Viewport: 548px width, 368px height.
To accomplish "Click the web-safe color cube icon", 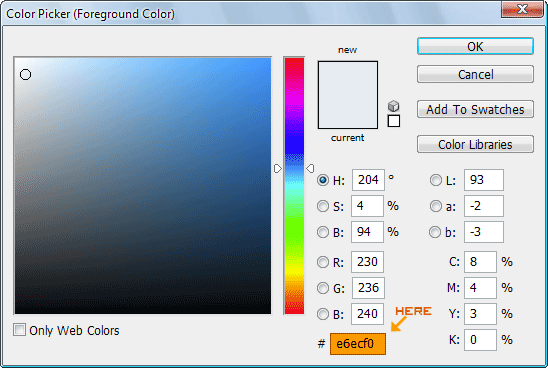I will (394, 106).
